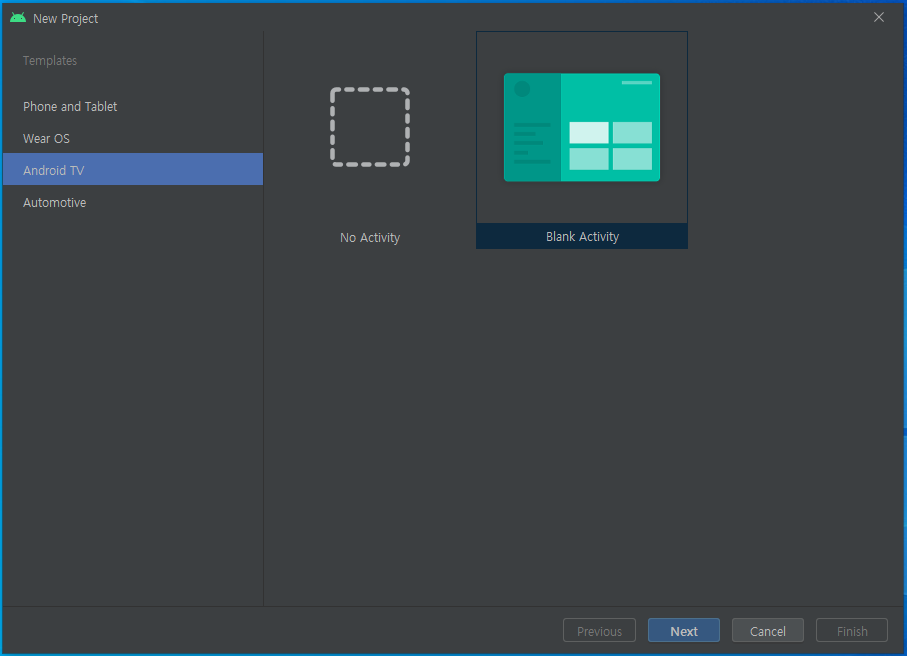
Task: Close the New Project dialog
Action: pyautogui.click(x=879, y=17)
